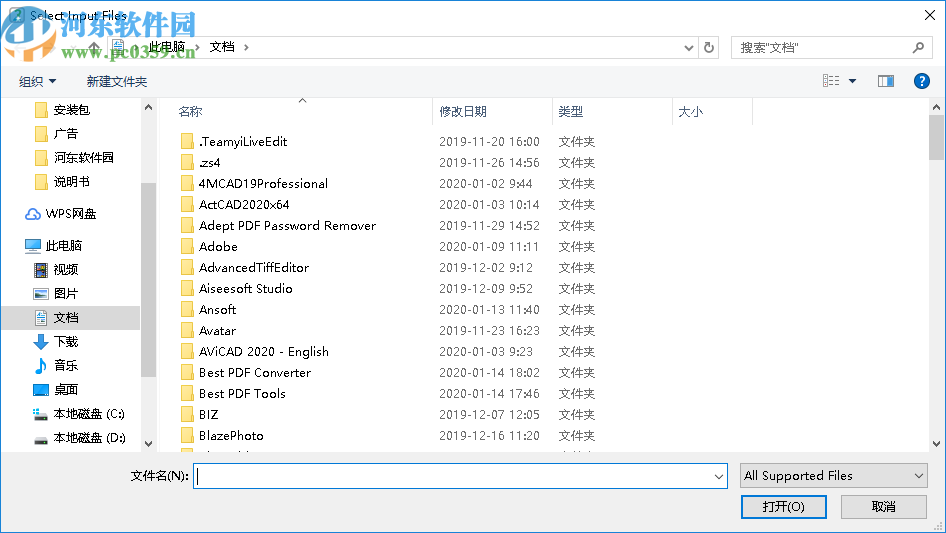Select the Adobe folder icon
Screen dimensions: 946x533
[x=188, y=247]
